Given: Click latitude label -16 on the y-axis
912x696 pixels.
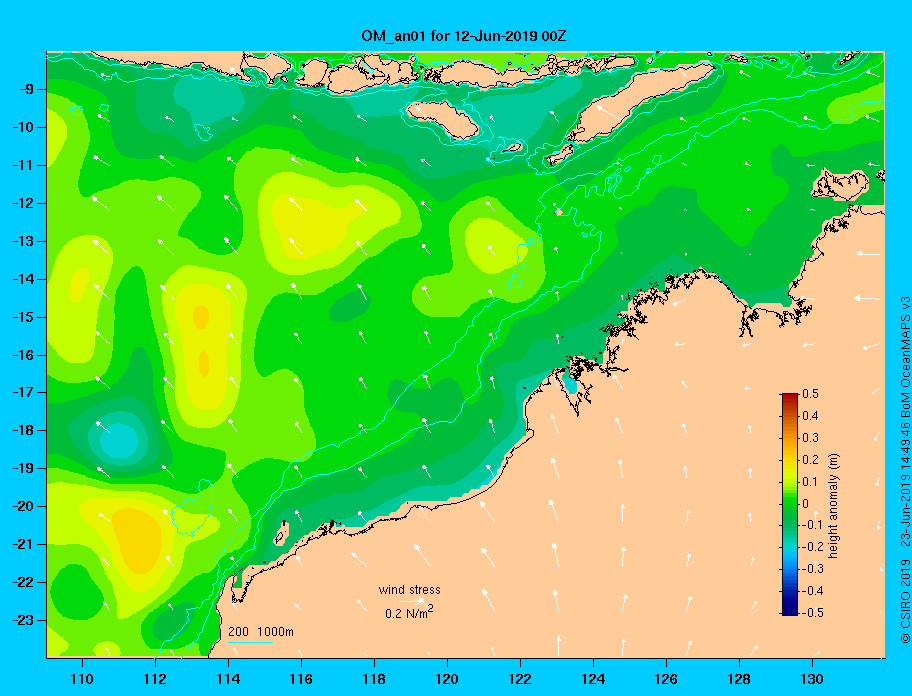Looking at the screenshot, I should click(25, 355).
